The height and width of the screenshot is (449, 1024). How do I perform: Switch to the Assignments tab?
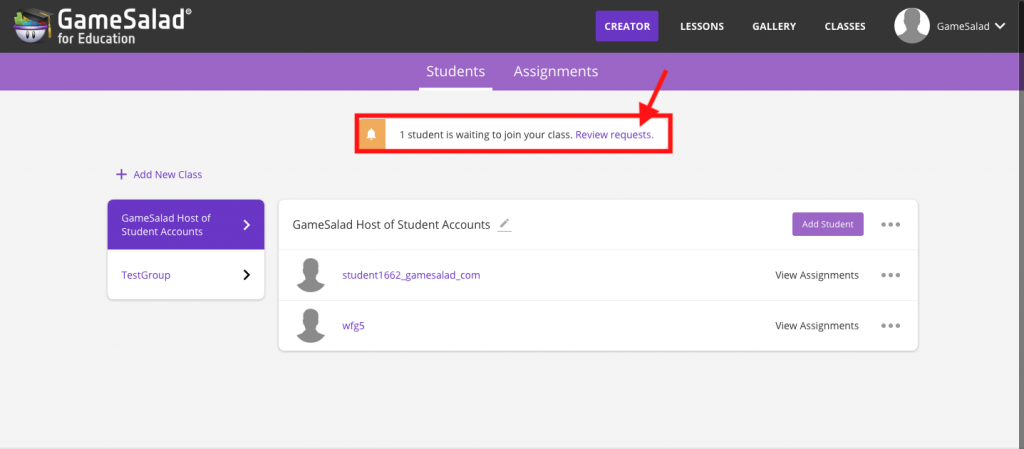pos(556,72)
